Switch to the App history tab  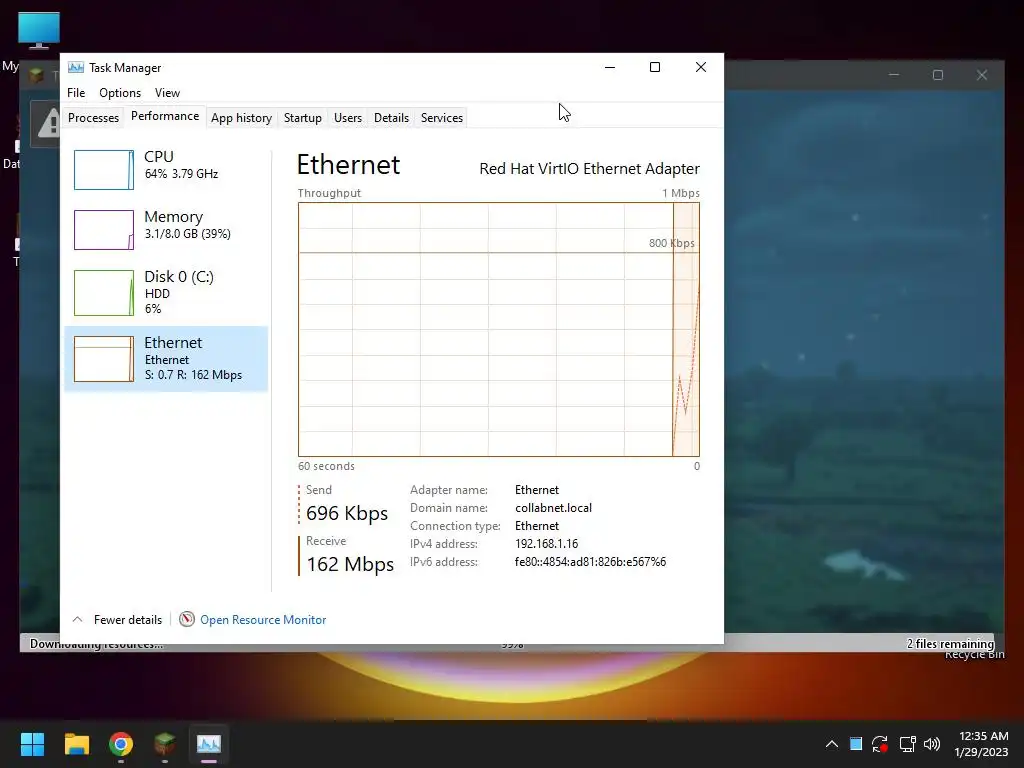tap(241, 118)
